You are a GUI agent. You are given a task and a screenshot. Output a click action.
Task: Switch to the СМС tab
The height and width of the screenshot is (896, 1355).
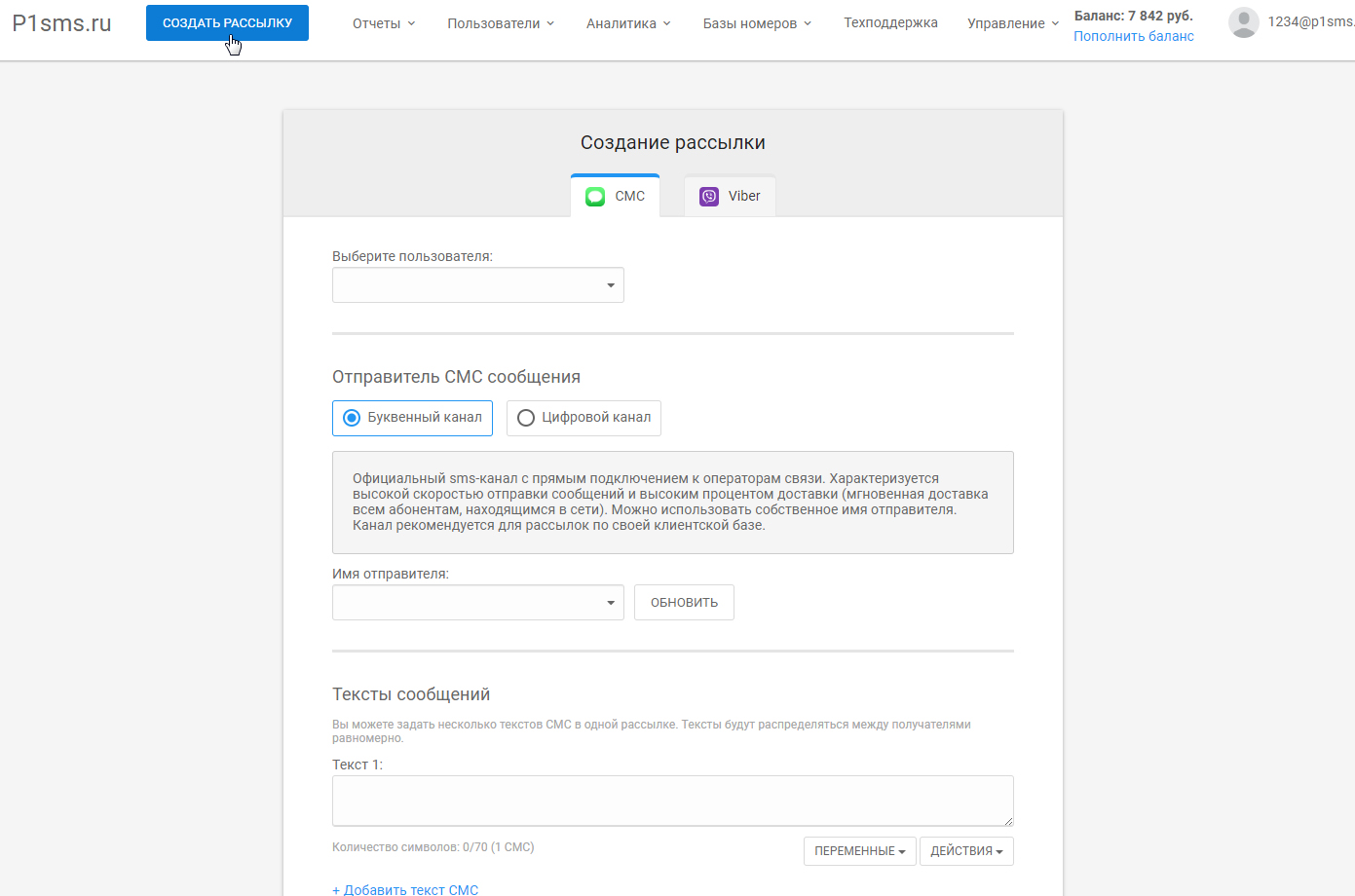click(615, 196)
